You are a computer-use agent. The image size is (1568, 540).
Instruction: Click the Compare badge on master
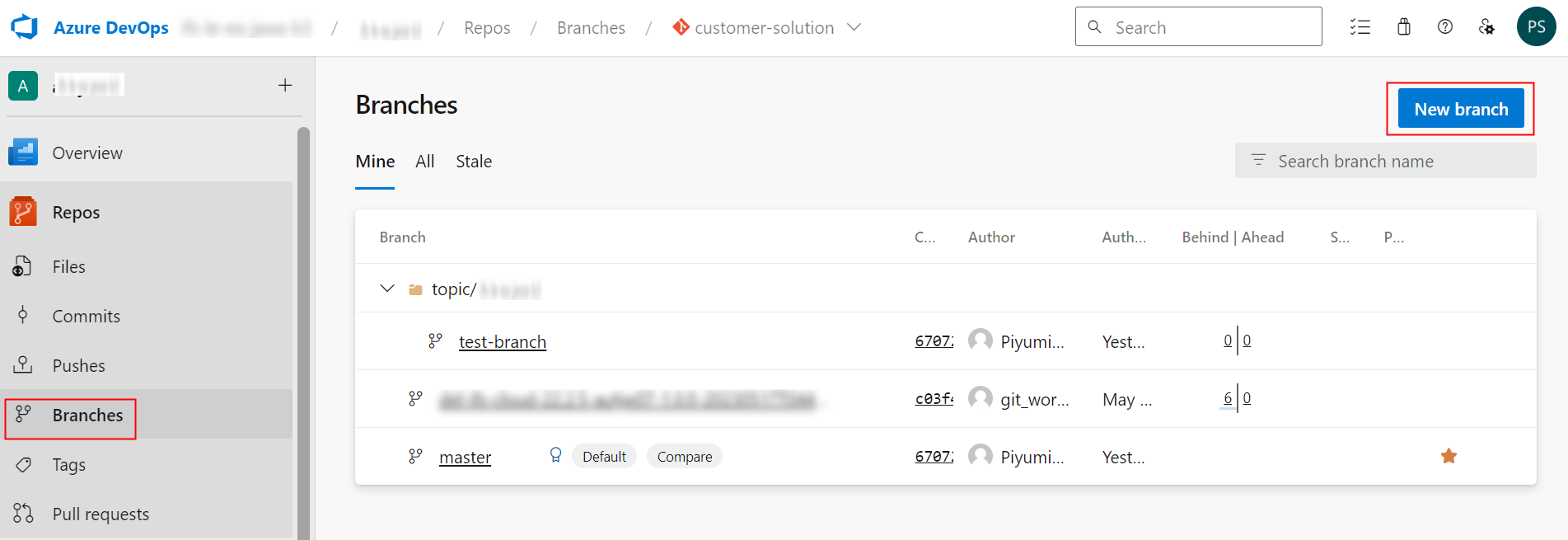pyautogui.click(x=684, y=457)
